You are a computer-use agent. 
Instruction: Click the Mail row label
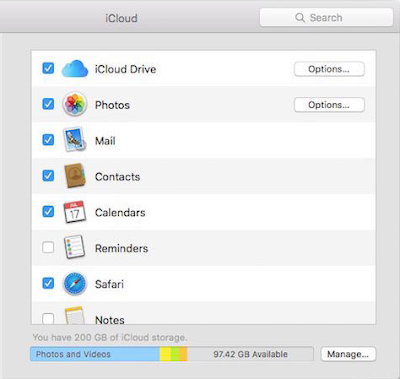[x=105, y=141]
